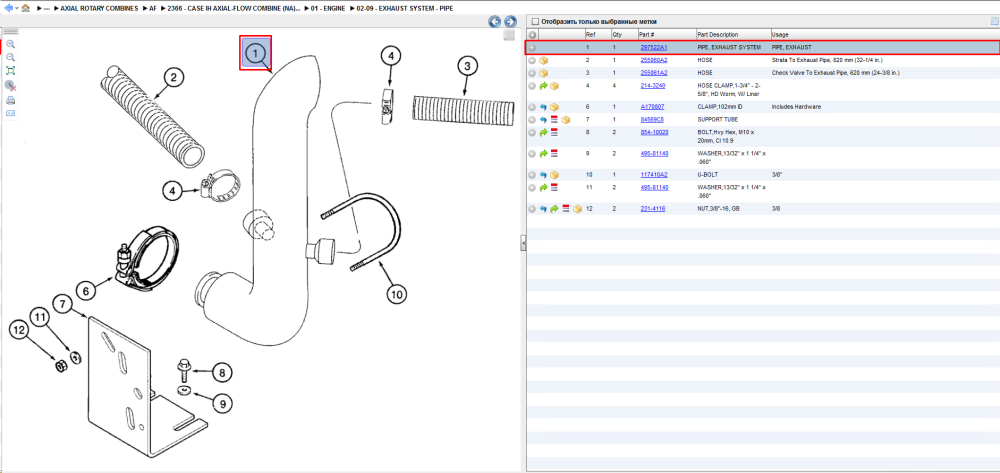Screen dimensions: 1000x473
Task: Go to previous figure with round blue arrow
Action: coord(495,22)
